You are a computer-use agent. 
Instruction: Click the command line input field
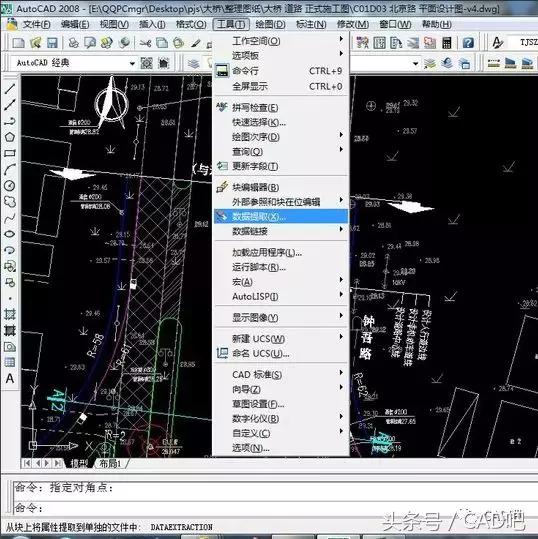[275, 508]
